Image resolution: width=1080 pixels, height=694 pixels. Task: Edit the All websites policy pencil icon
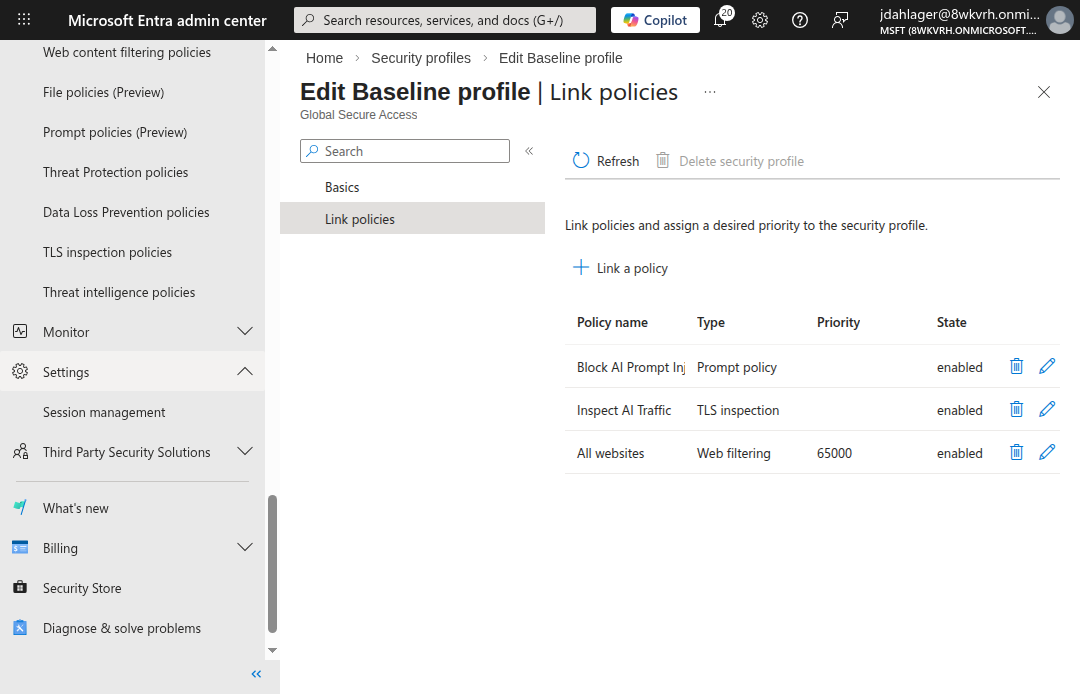pyautogui.click(x=1047, y=452)
